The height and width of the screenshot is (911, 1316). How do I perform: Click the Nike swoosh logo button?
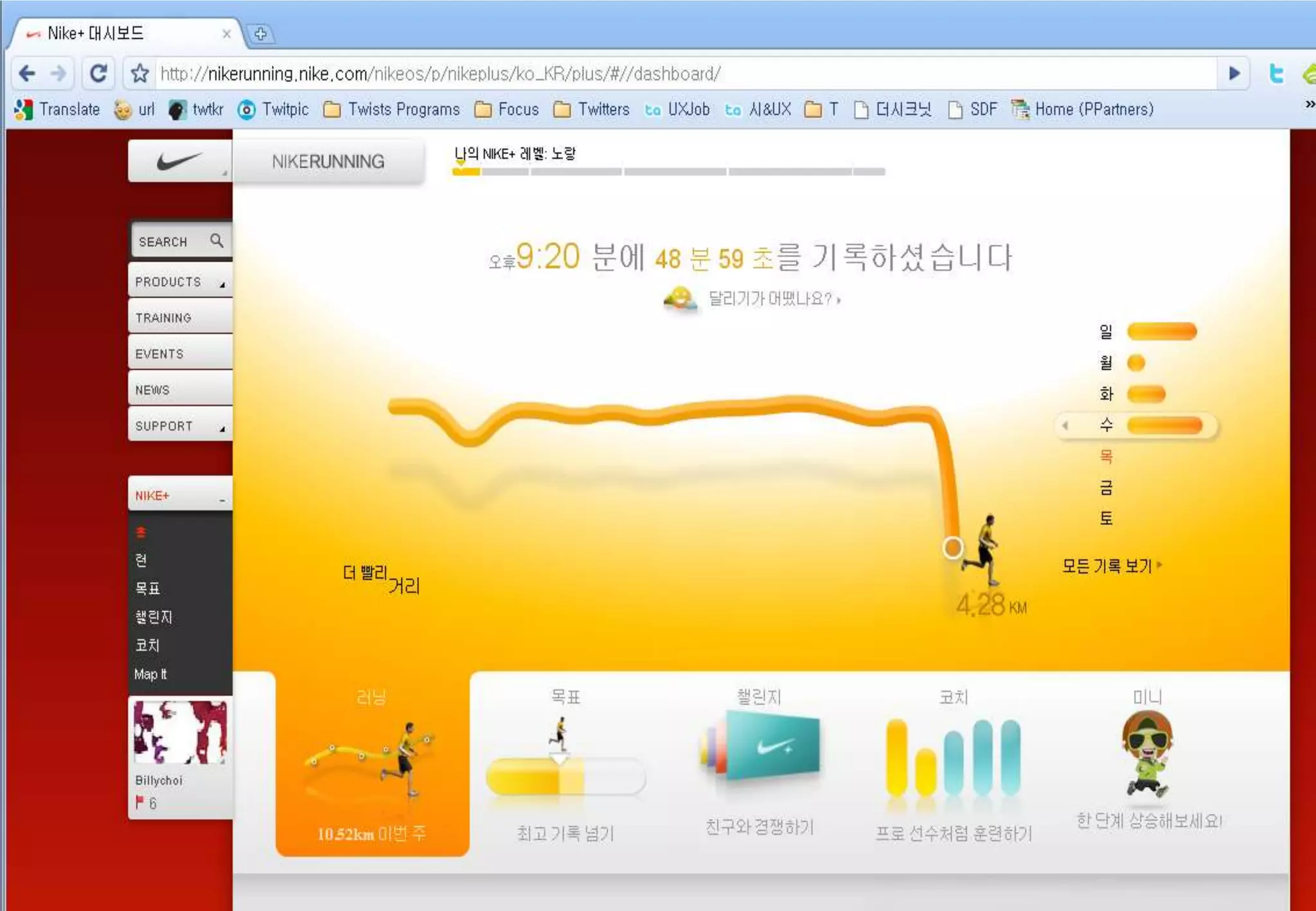tap(179, 161)
